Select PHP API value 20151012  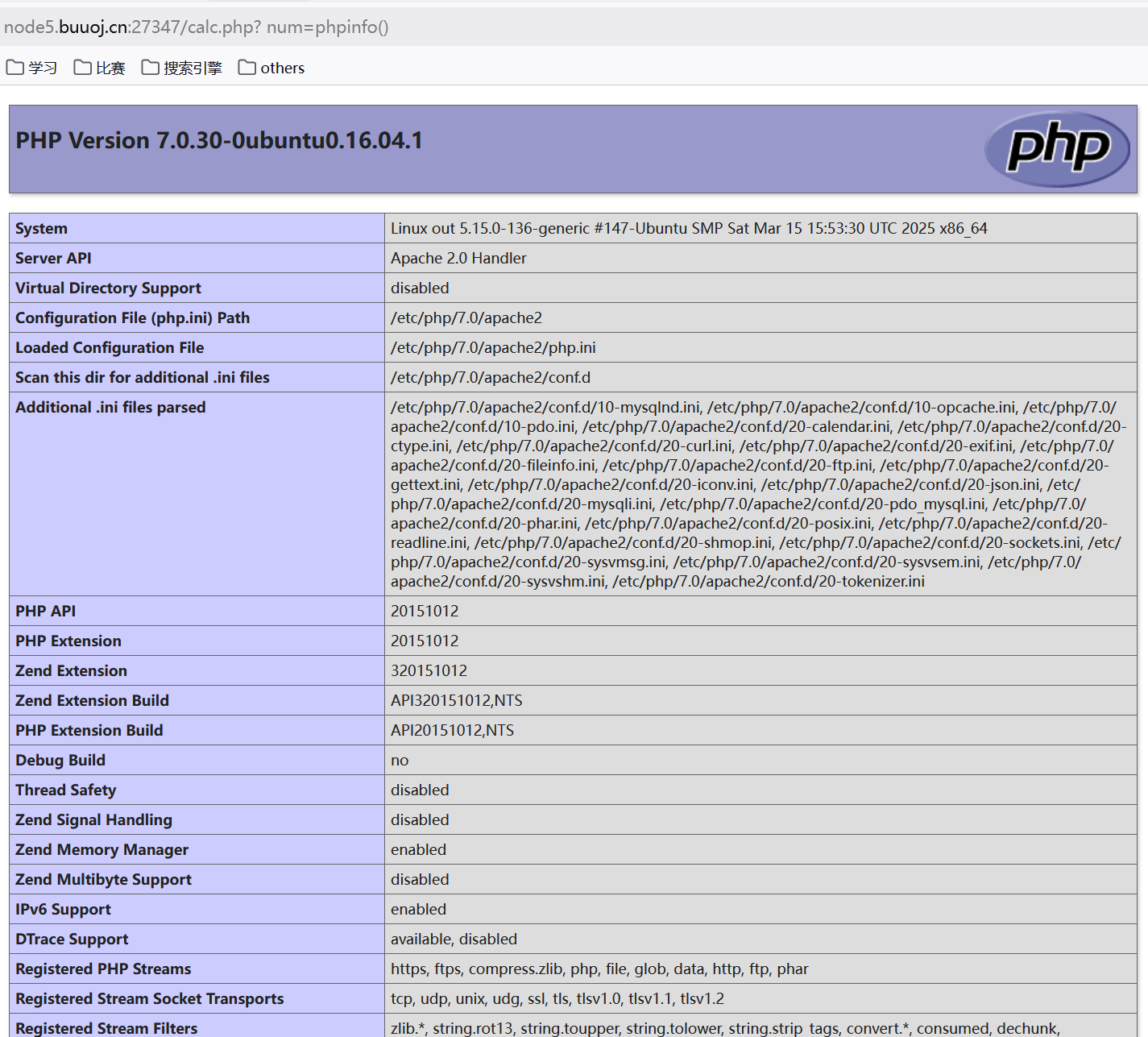[425, 611]
